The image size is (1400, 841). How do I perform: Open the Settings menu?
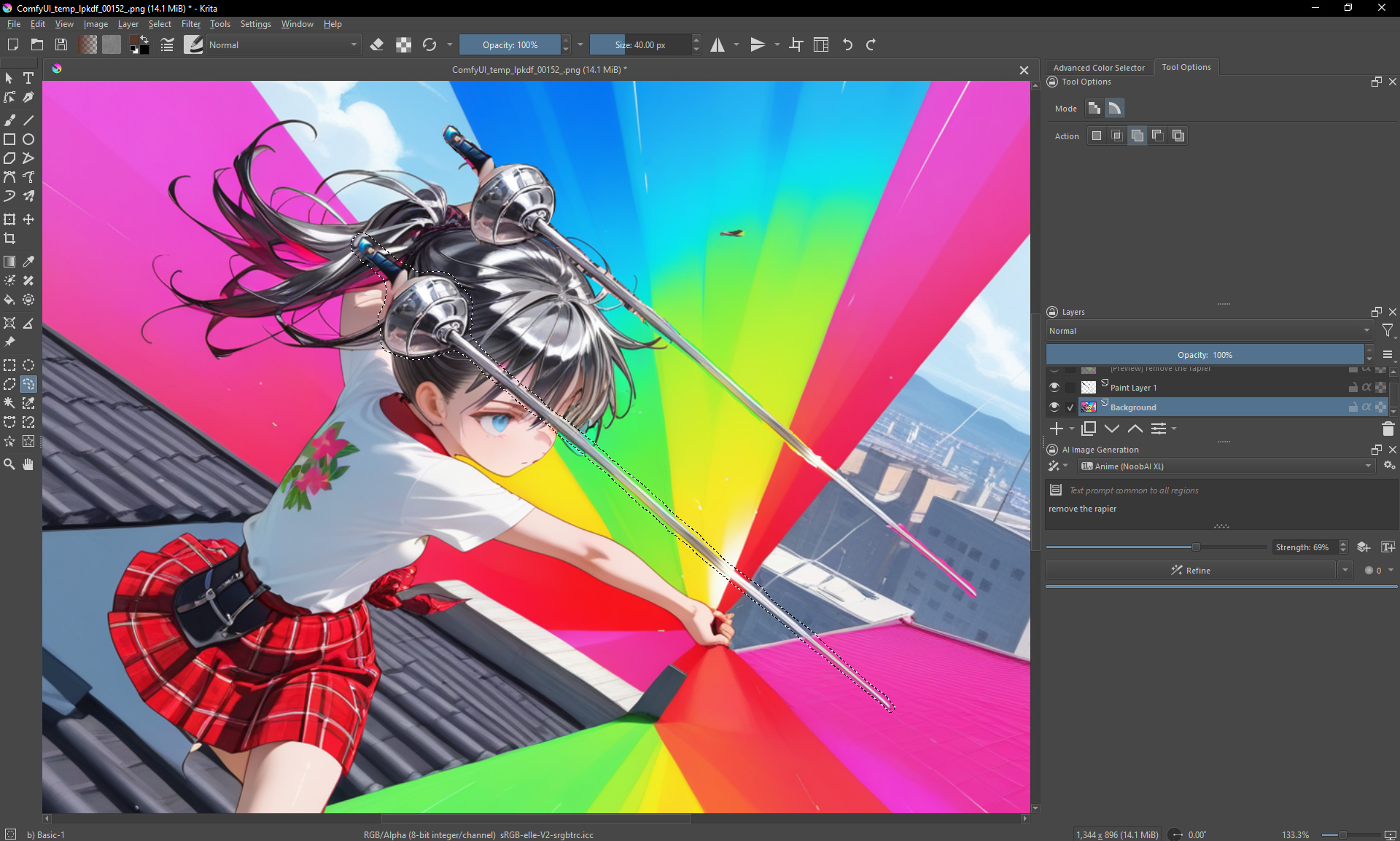point(255,24)
